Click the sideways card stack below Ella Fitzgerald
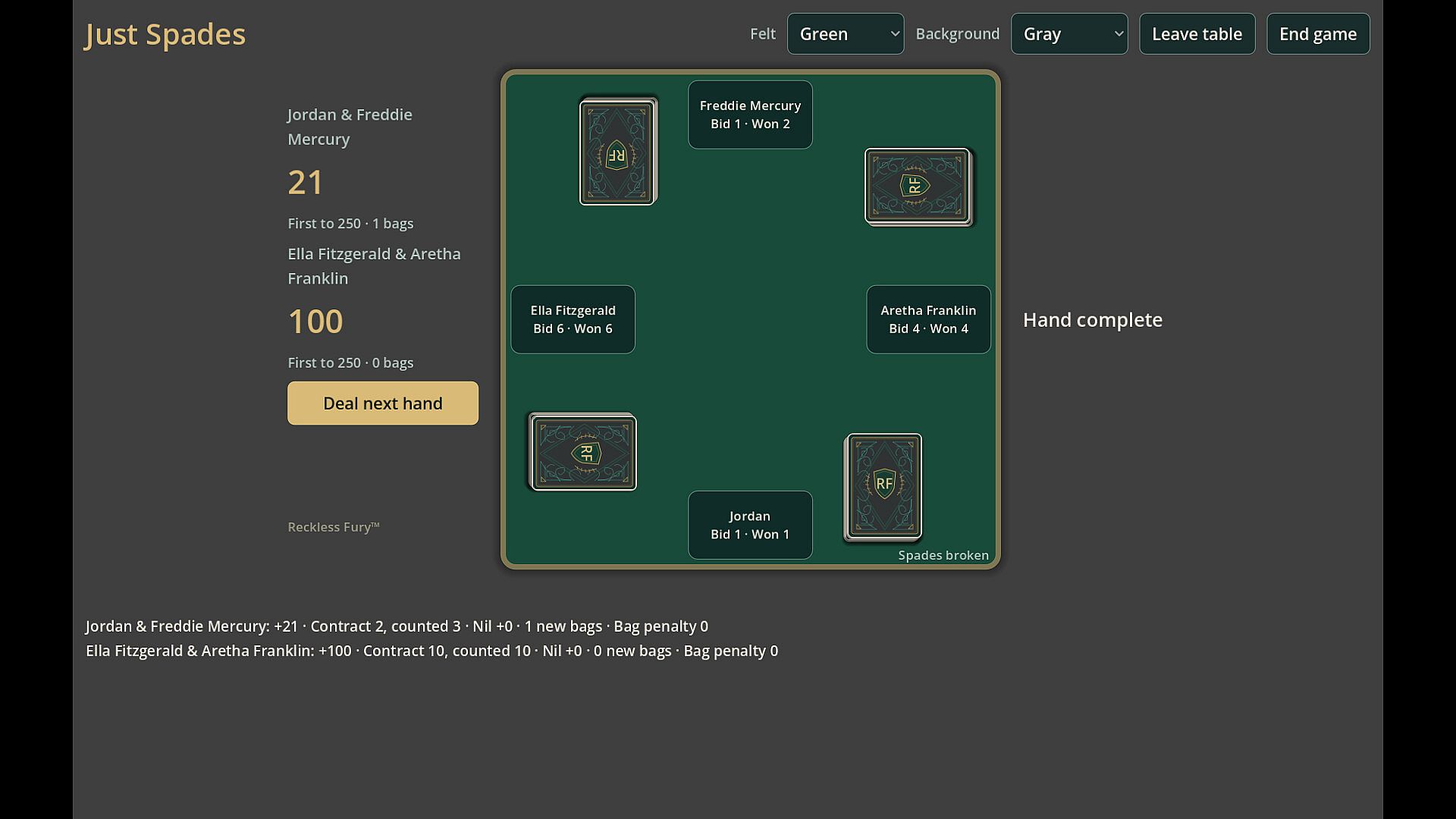This screenshot has height=819, width=1456. 582,452
